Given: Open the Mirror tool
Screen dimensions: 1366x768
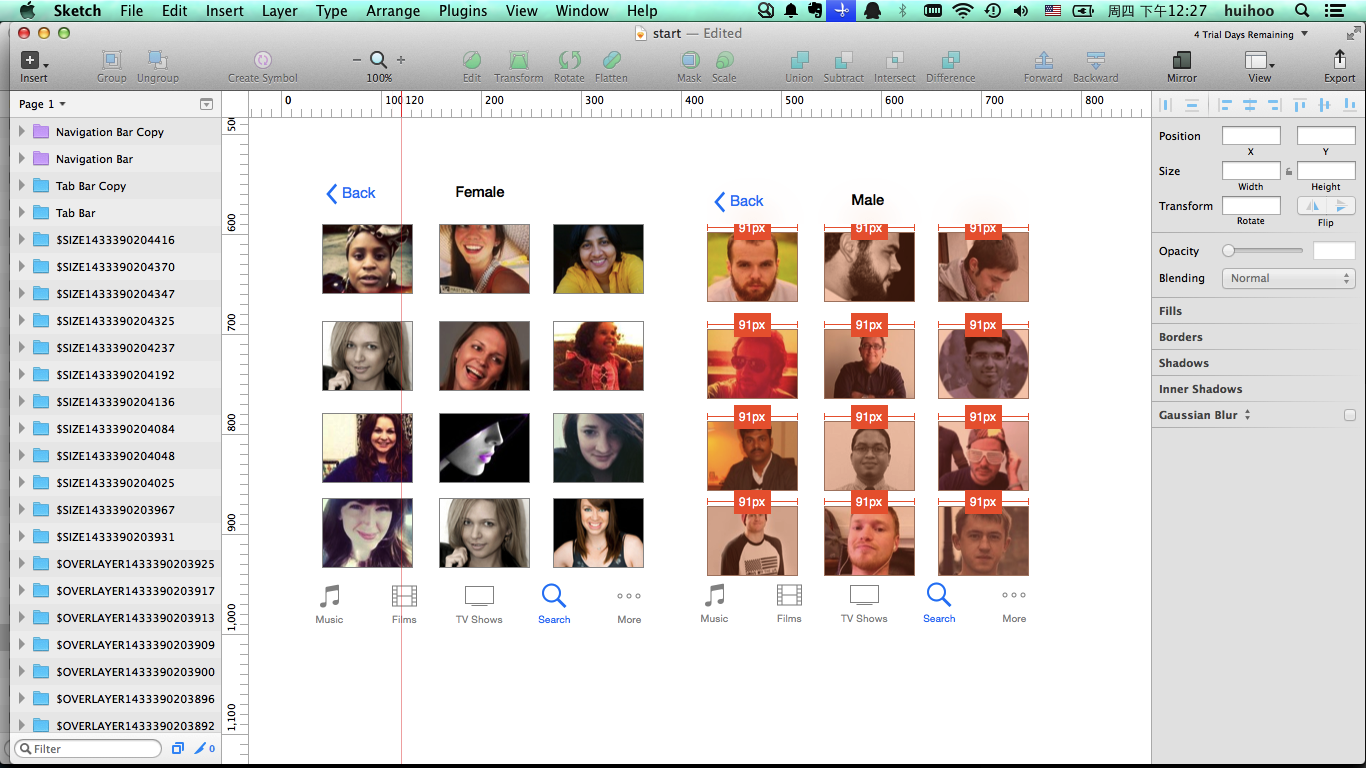Looking at the screenshot, I should tap(1181, 62).
